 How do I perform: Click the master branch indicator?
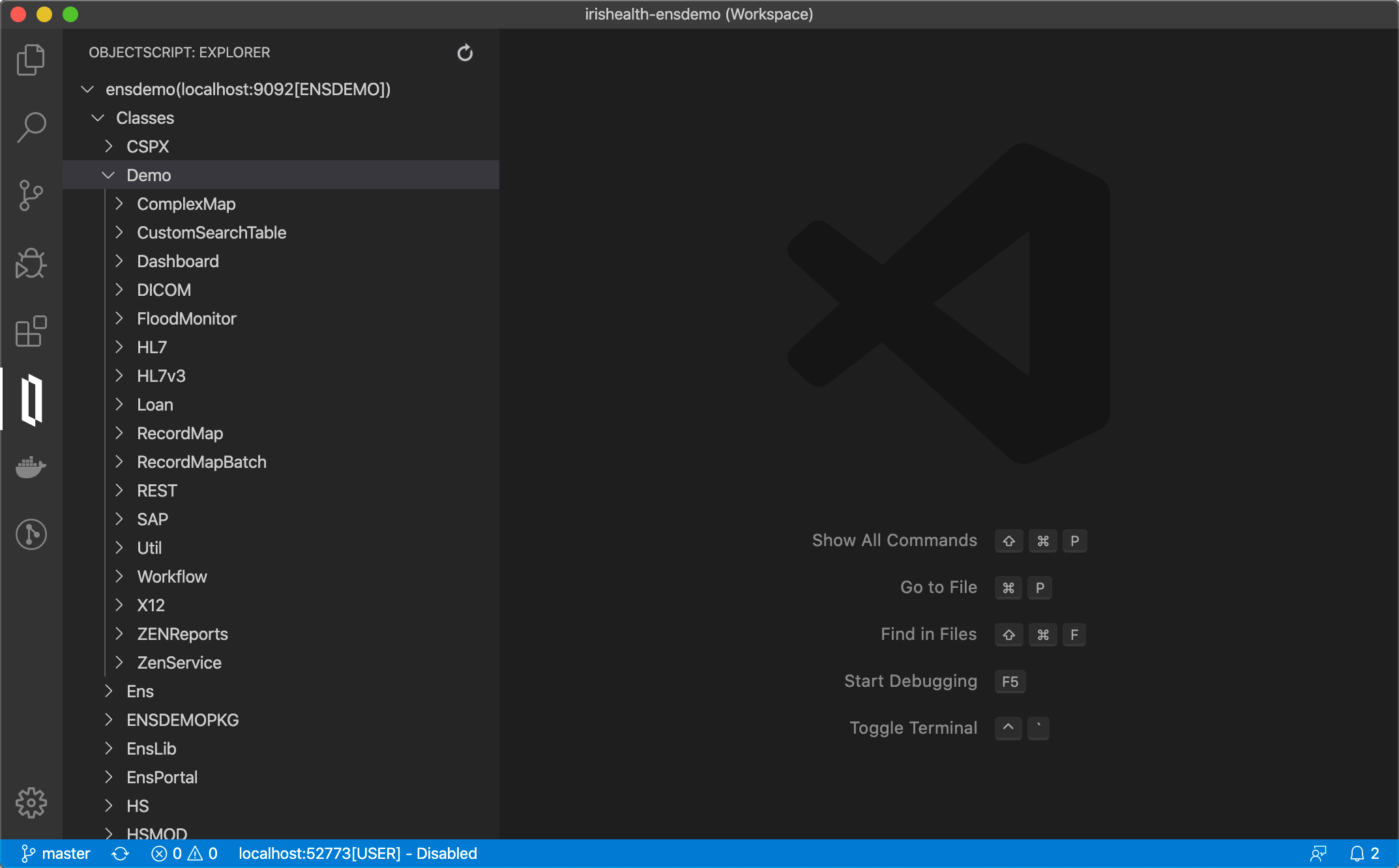pyautogui.click(x=55, y=854)
